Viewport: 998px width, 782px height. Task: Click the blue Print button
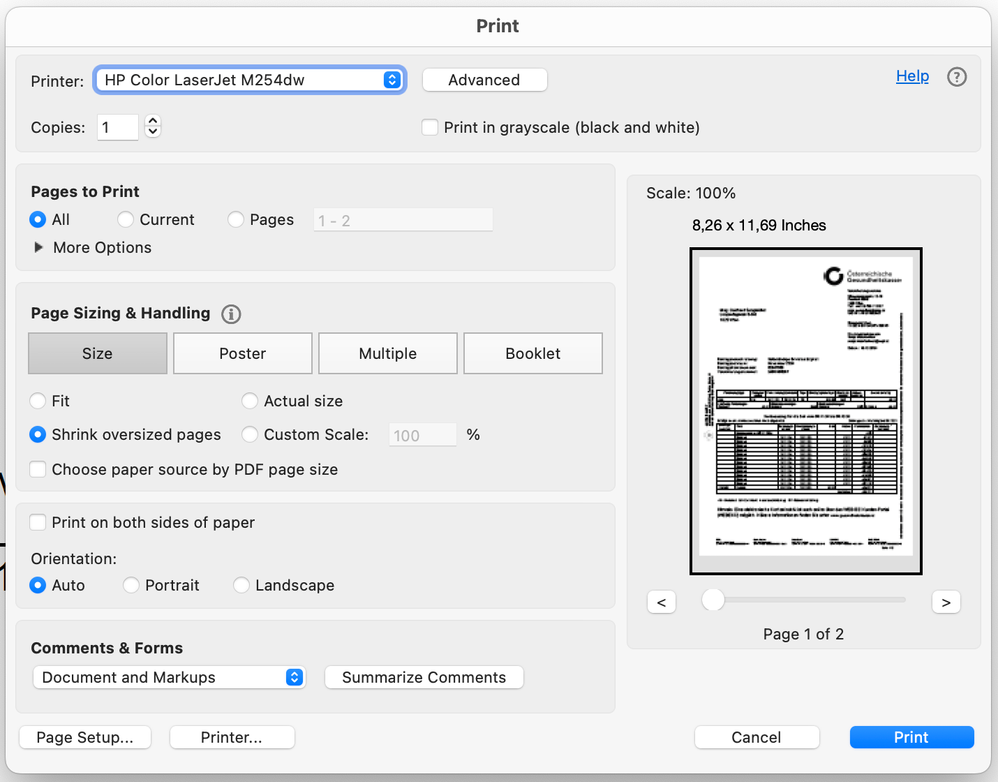pyautogui.click(x=911, y=737)
